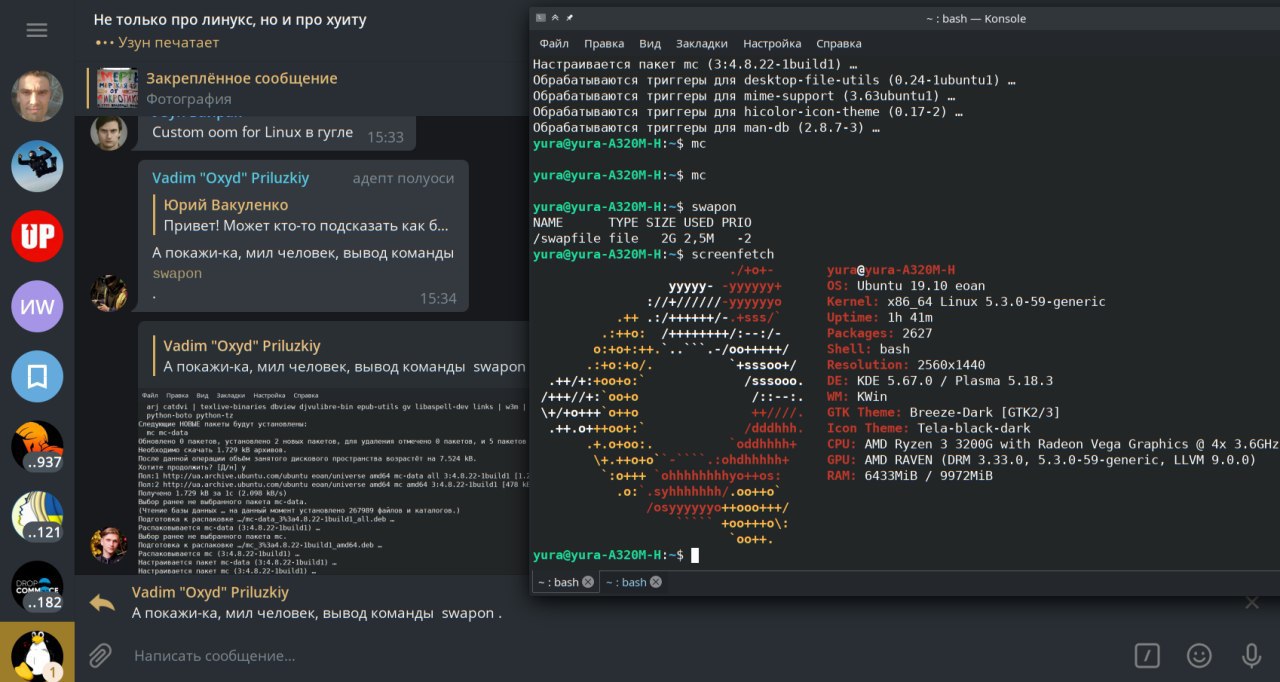Click the microphone voice message icon
Screen dimensions: 1280x682
point(1250,656)
